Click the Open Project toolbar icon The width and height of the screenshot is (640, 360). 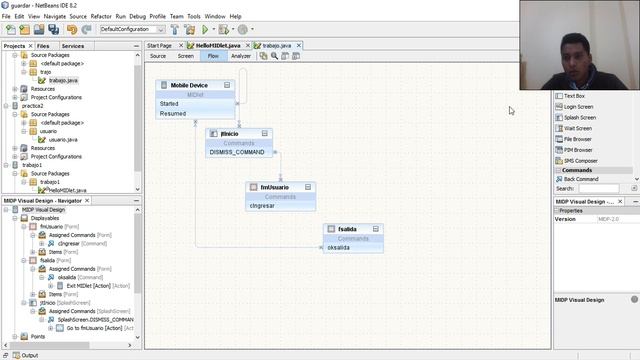[x=39, y=29]
